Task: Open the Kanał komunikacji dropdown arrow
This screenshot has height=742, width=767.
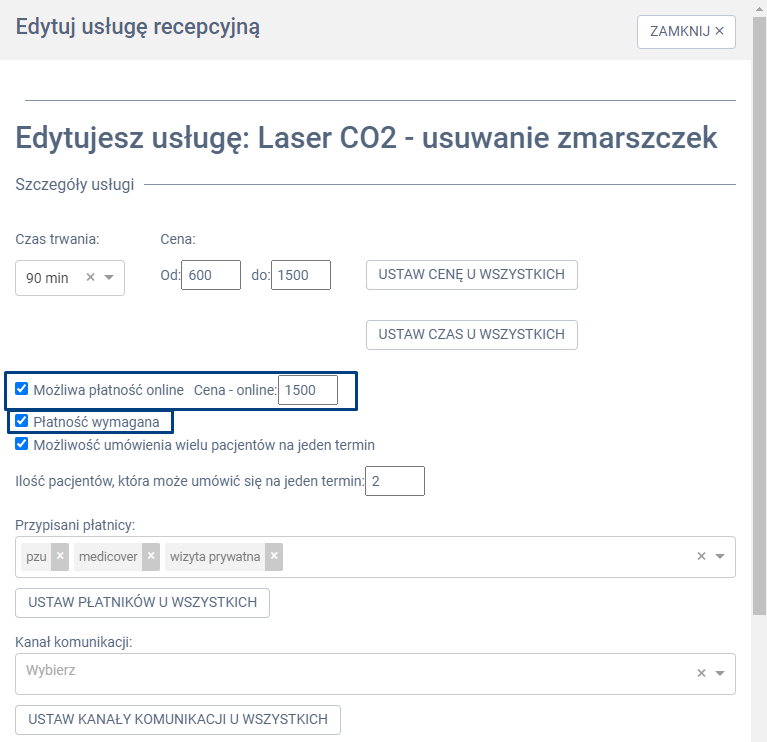Action: coord(720,673)
